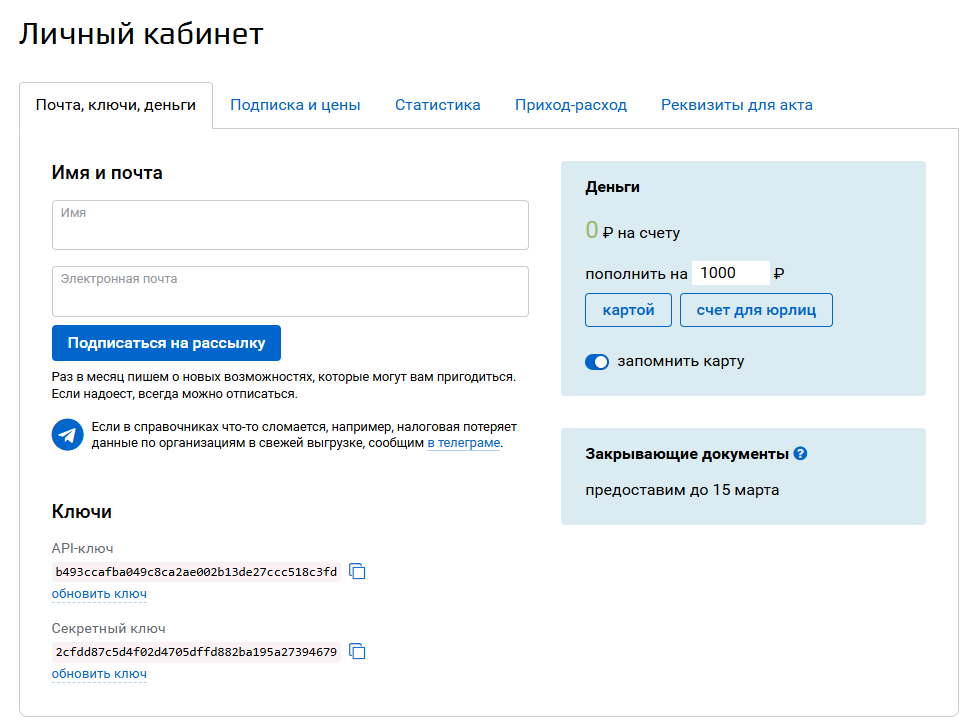Pay by card using the картой button
Screen dimensions: 979x725
pyautogui.click(x=628, y=310)
